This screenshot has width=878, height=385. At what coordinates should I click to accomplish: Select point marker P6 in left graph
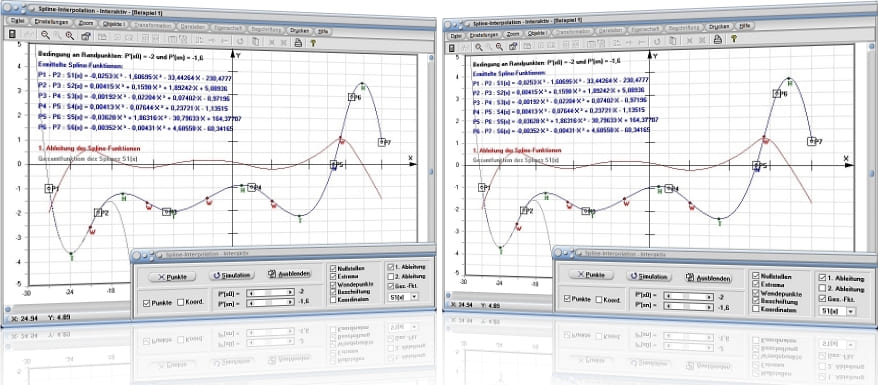(x=352, y=97)
